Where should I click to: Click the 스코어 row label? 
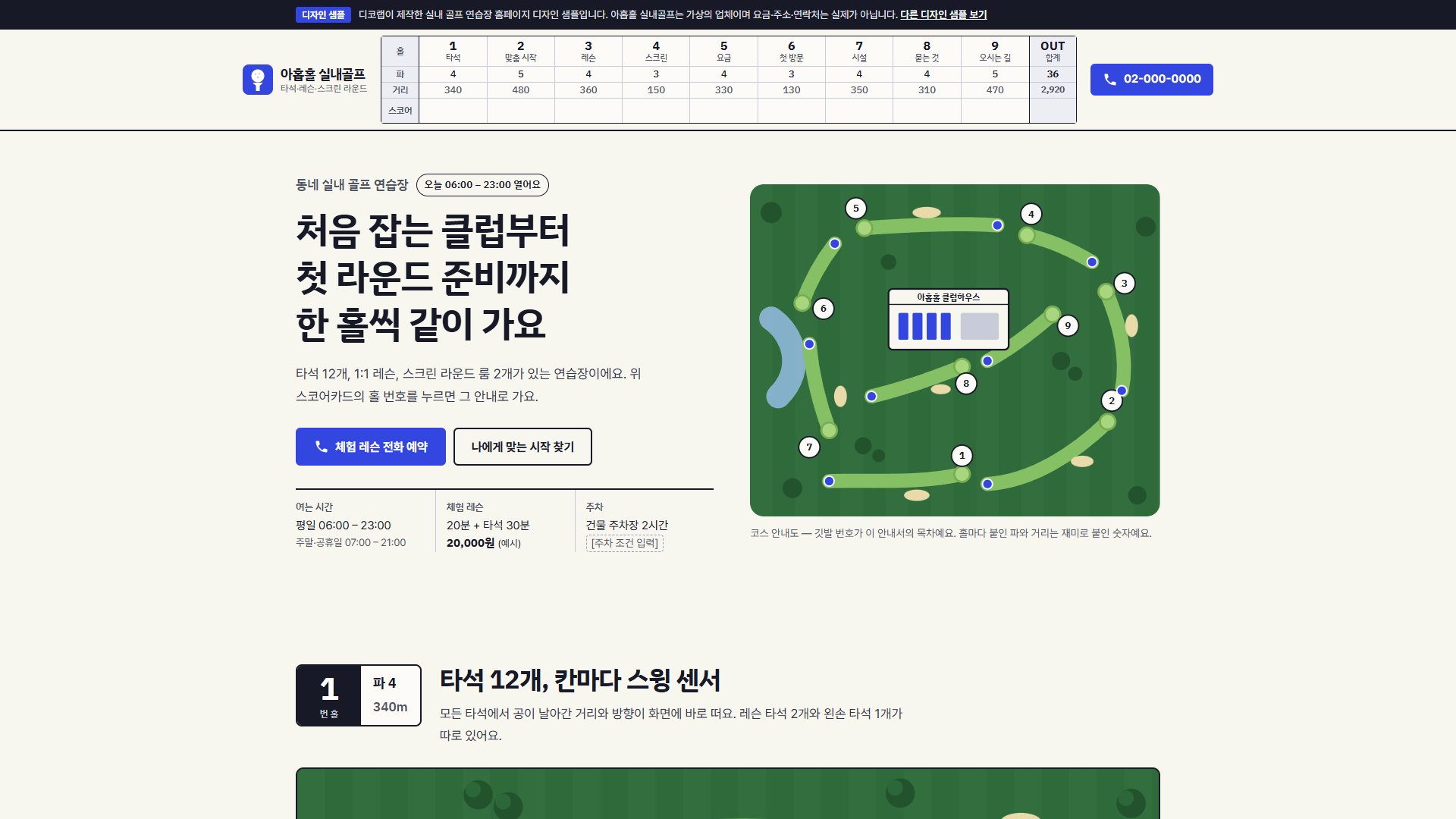(400, 111)
